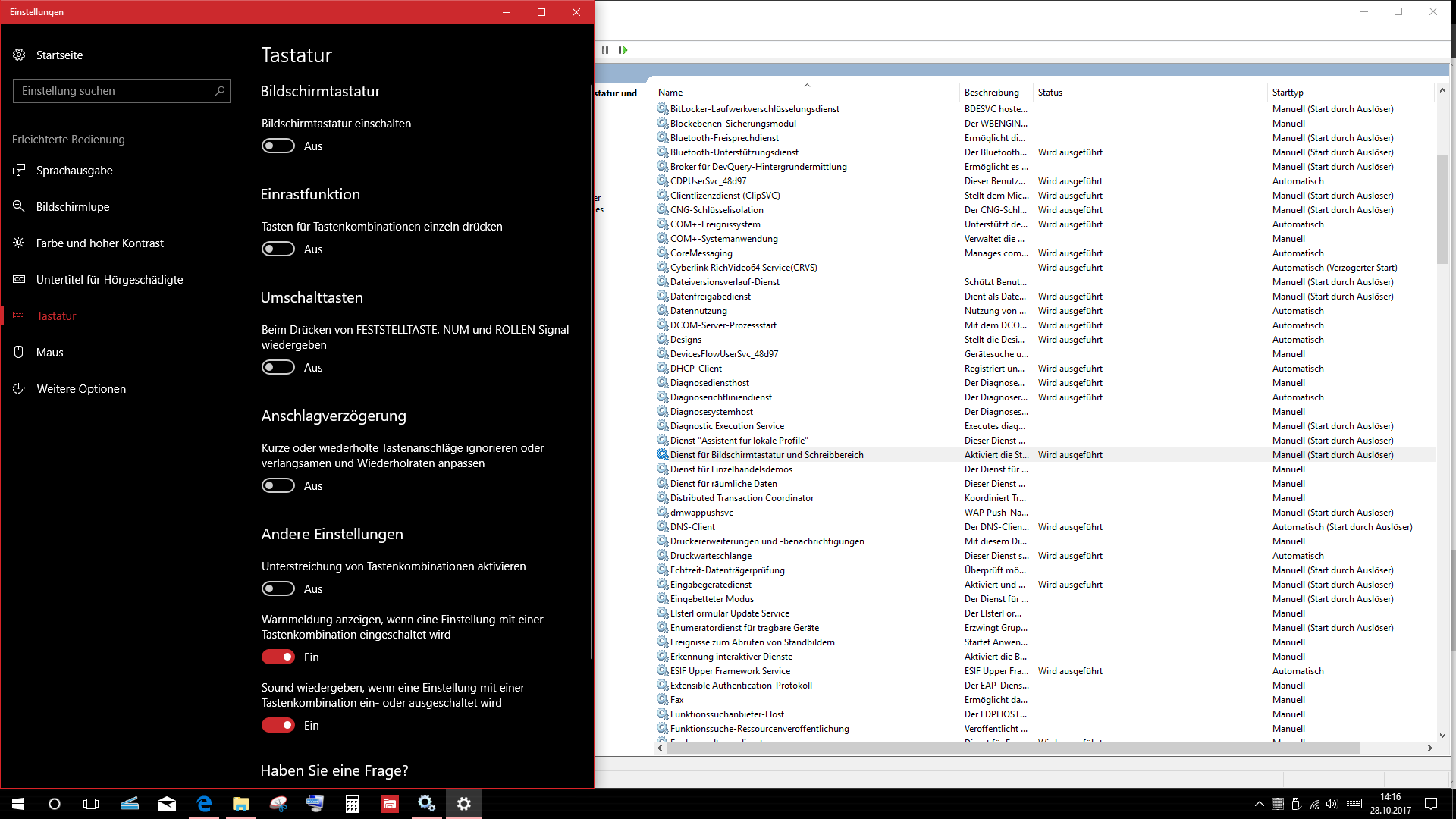Open the on-screen keyboard app in taskbar
Viewport: 1456px width, 819px height.
(x=315, y=804)
